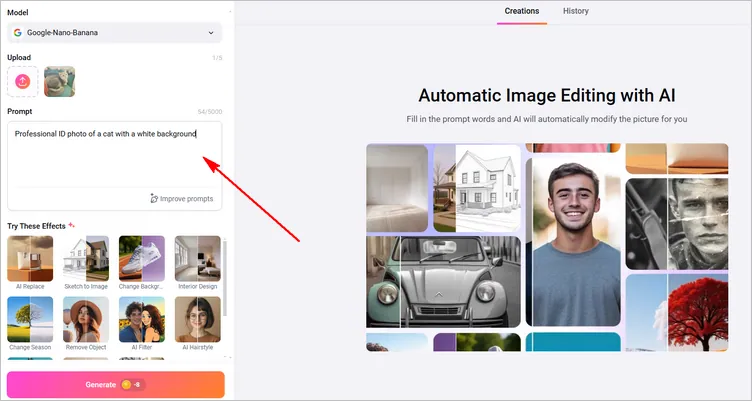Click the Model label text
Screen dimensions: 752x401
click(18, 12)
